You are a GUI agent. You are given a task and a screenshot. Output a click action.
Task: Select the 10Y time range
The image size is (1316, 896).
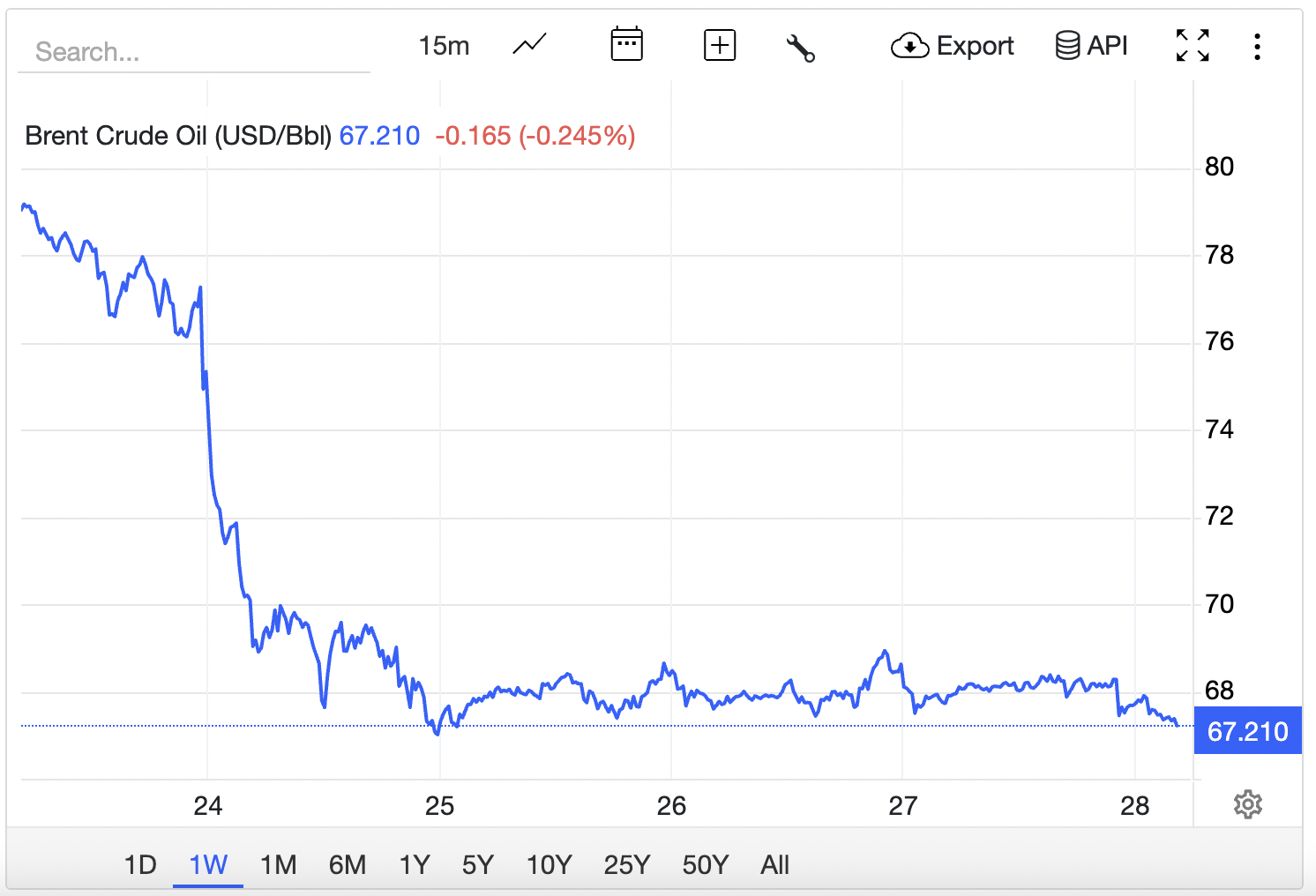pyautogui.click(x=549, y=864)
